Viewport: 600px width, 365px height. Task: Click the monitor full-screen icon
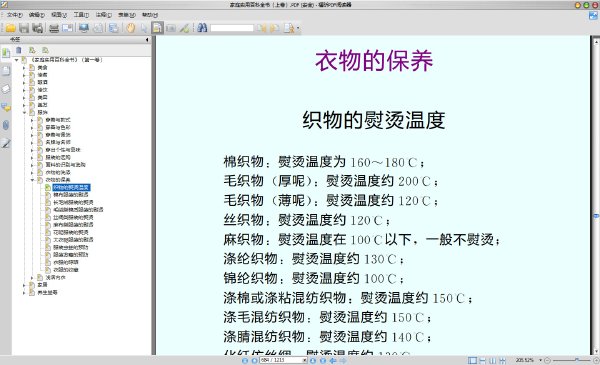pyautogui.click(x=84, y=28)
